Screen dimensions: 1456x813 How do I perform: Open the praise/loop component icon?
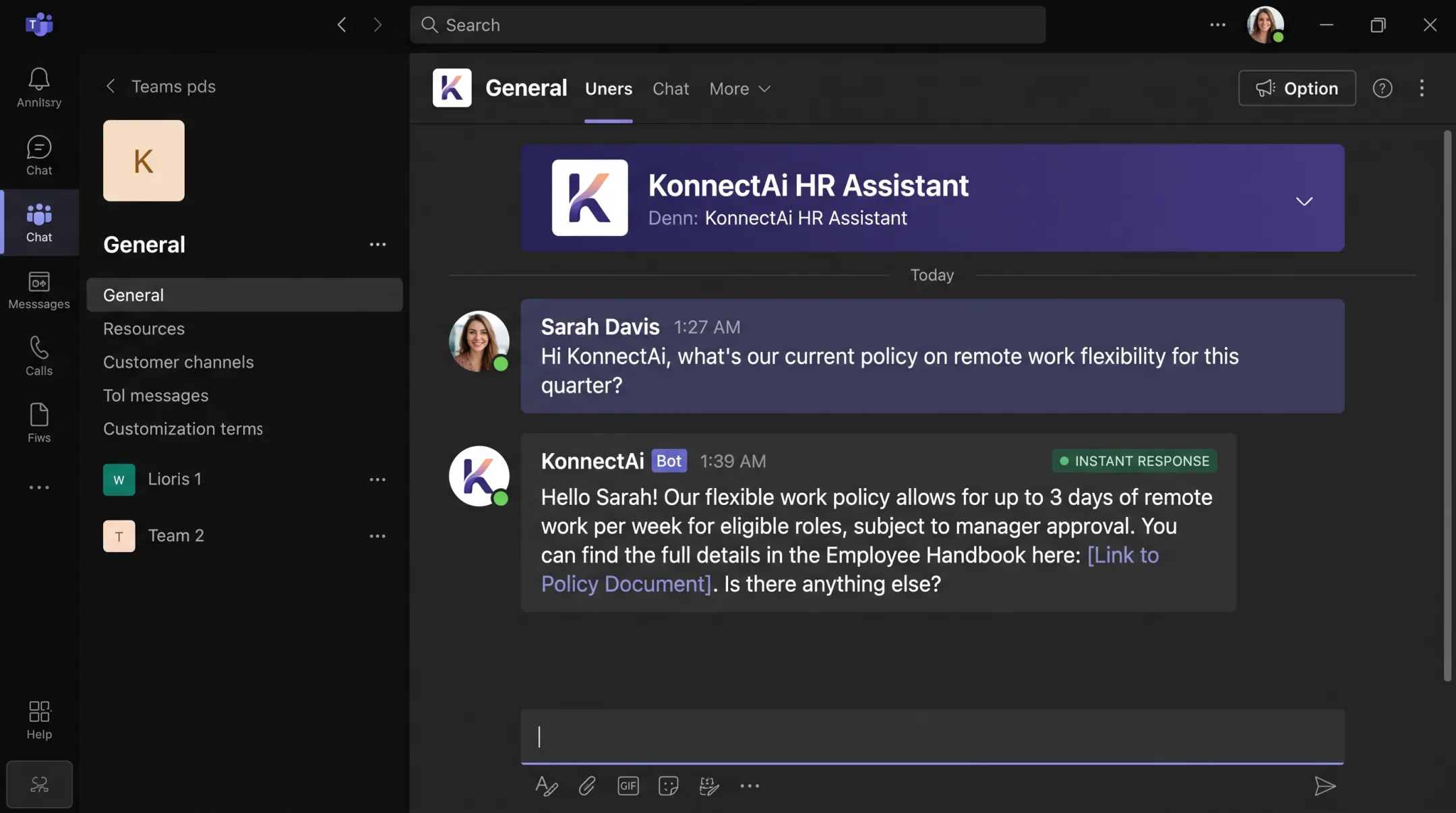[708, 786]
